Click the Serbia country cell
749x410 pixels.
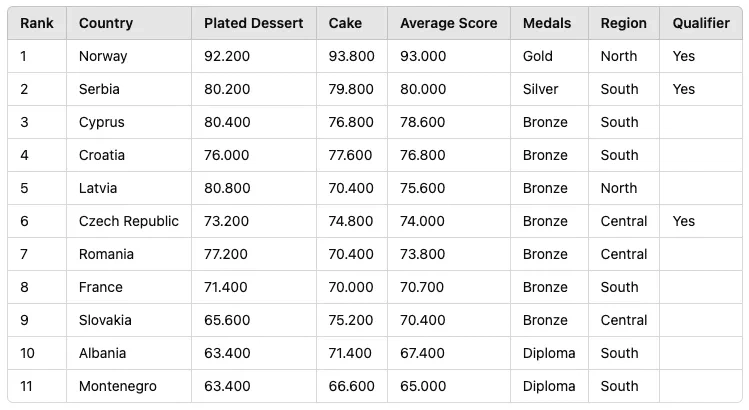tap(99, 89)
